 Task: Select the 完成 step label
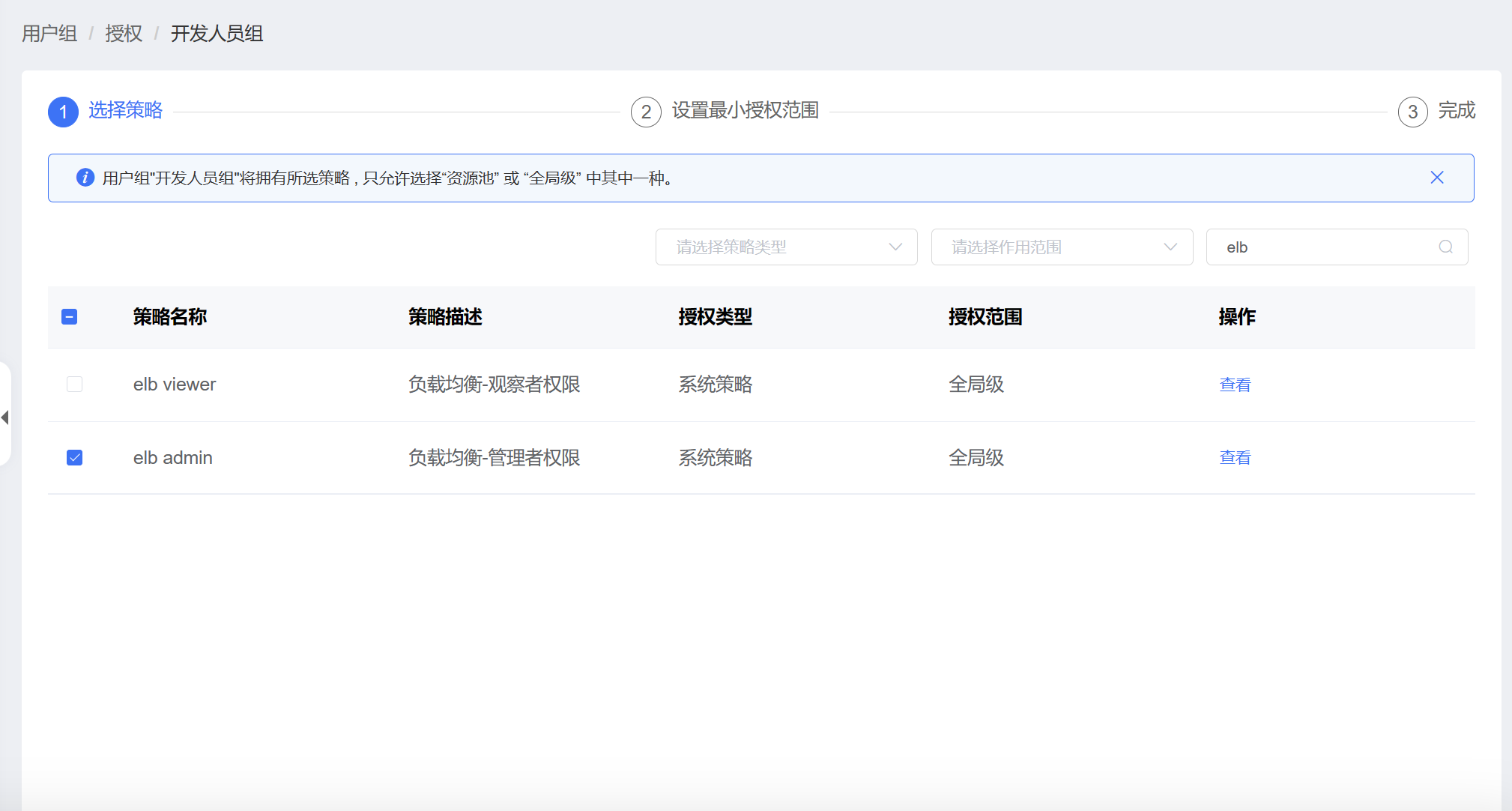point(1457,110)
